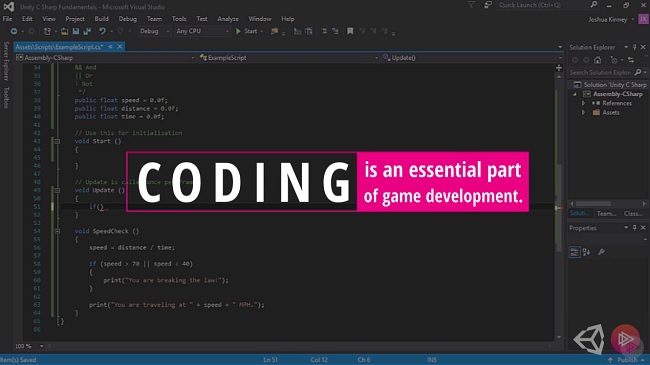Screen dimensions: 650x365
Task: Open the Build menu
Action: tap(101, 19)
